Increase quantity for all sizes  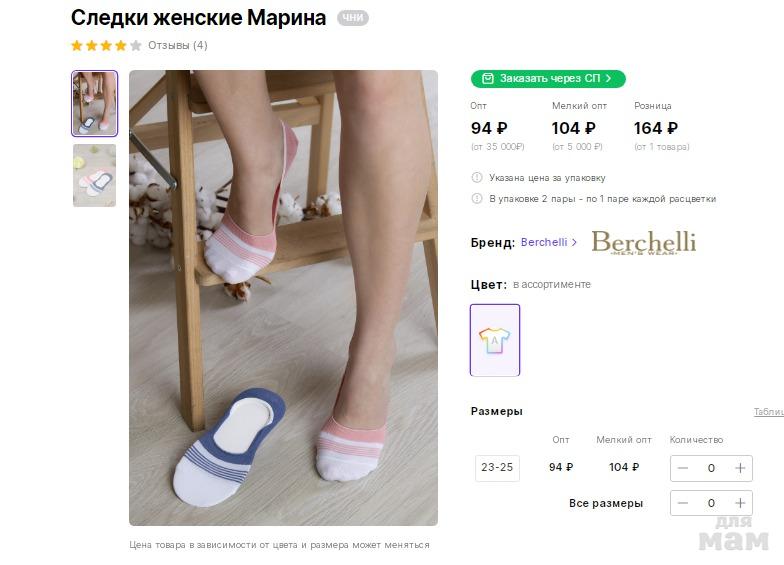click(740, 503)
